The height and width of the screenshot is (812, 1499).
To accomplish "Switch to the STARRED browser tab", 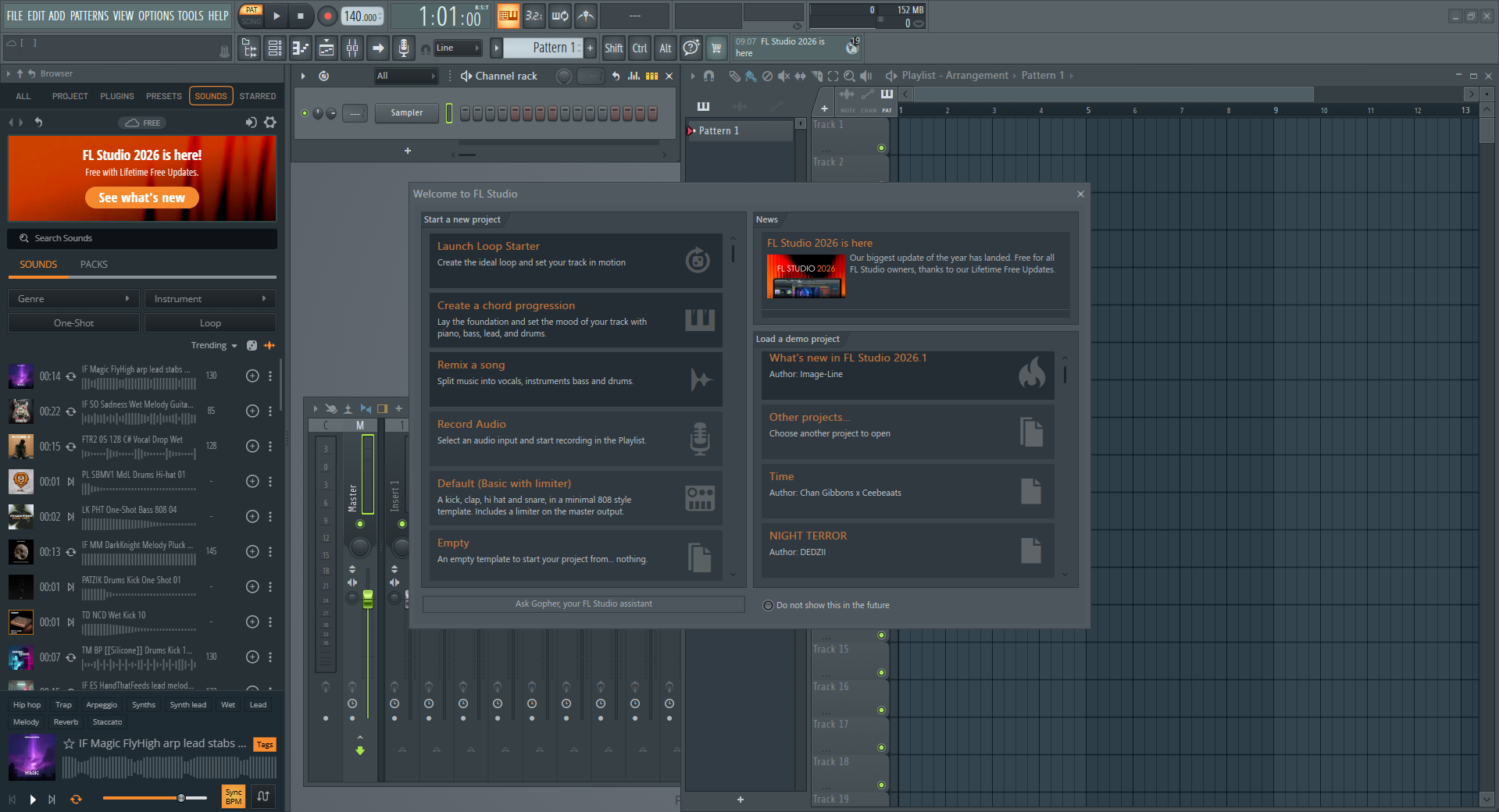I will click(258, 96).
